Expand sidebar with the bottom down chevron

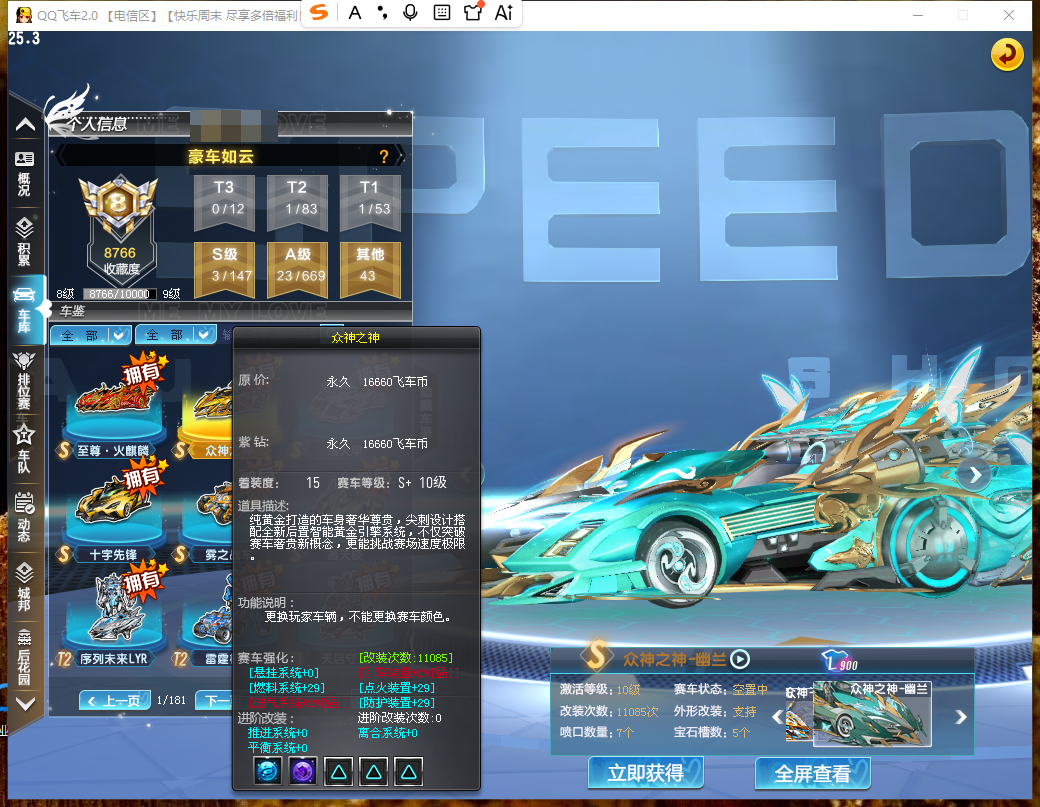(25, 704)
